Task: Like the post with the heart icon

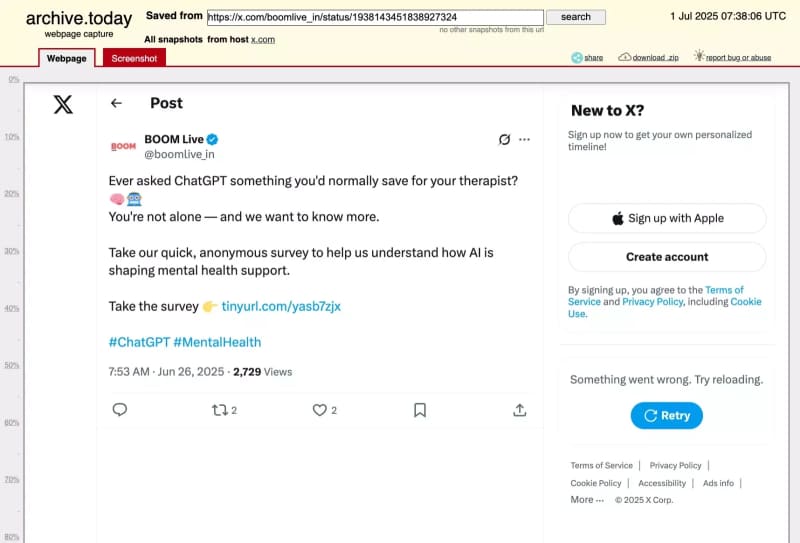Action: pos(320,410)
